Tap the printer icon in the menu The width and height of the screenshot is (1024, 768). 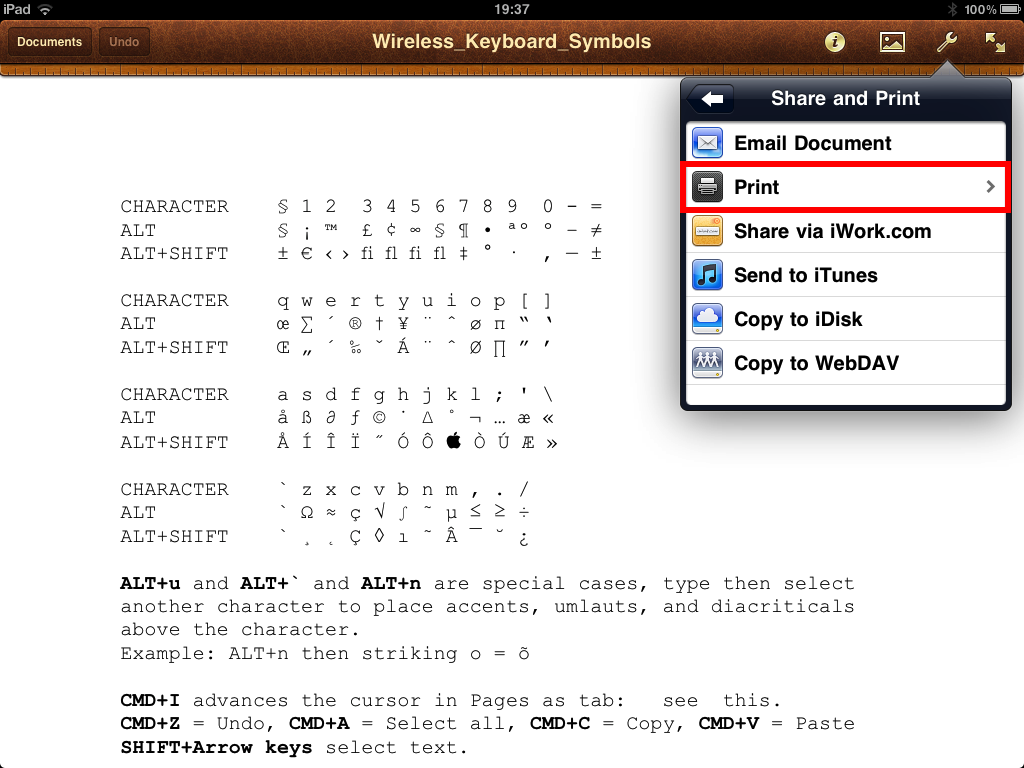pos(707,187)
